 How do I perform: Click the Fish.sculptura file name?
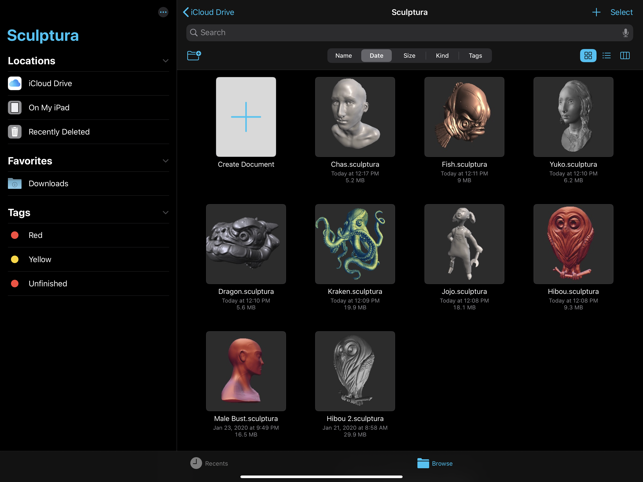pyautogui.click(x=464, y=164)
